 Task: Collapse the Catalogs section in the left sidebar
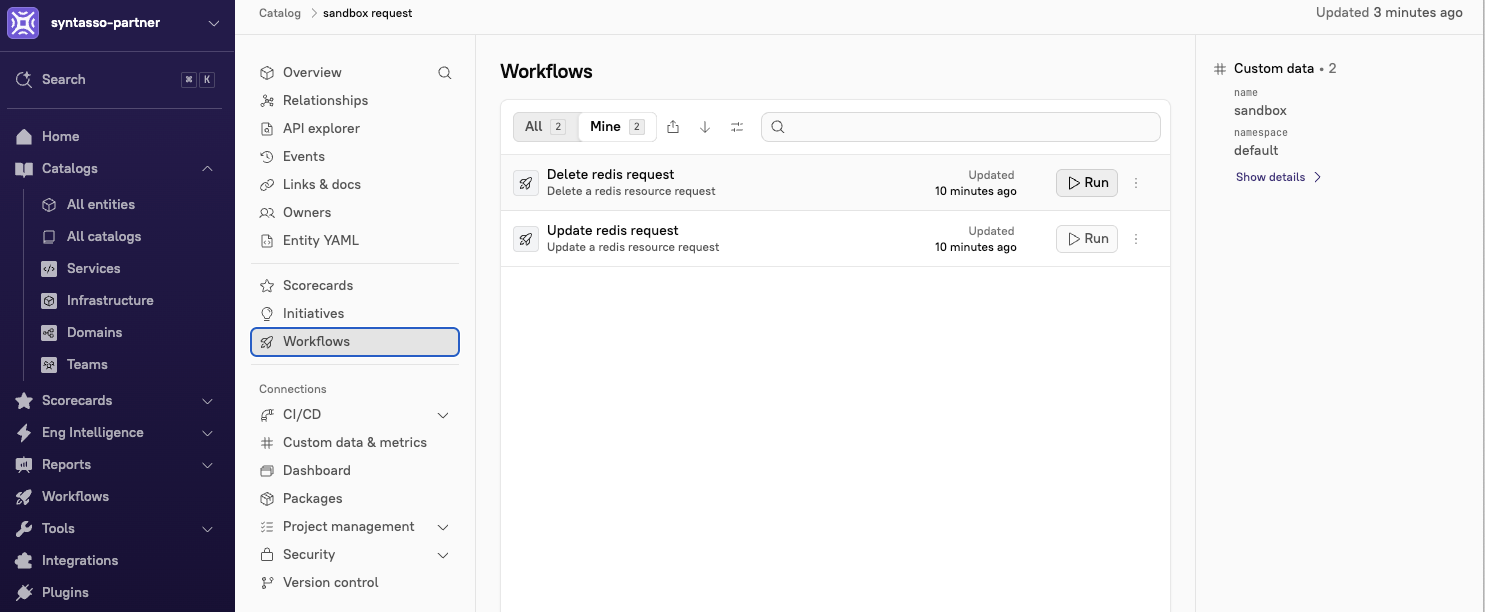tap(207, 168)
